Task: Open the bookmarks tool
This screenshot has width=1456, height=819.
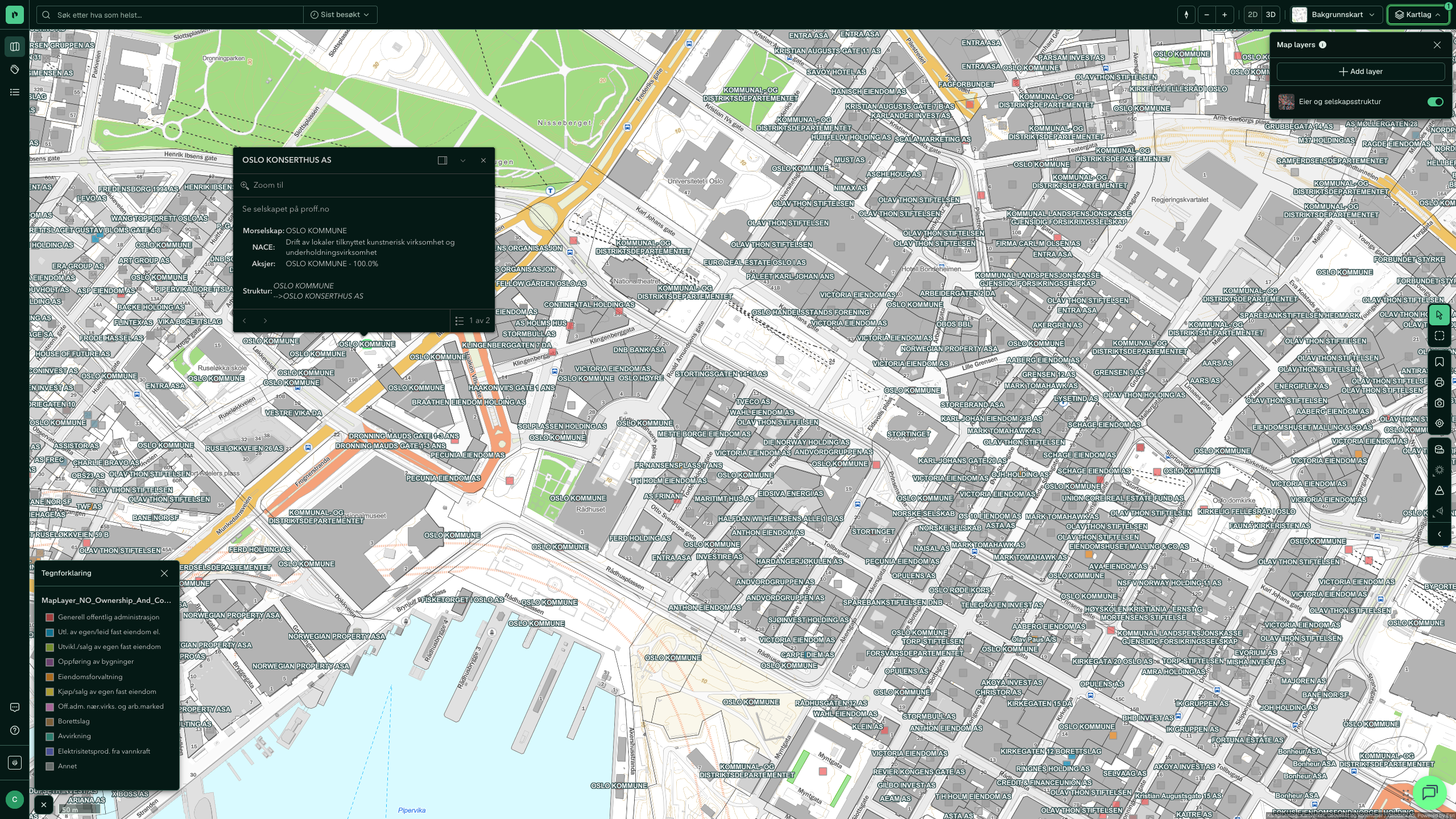Action: [x=1440, y=362]
